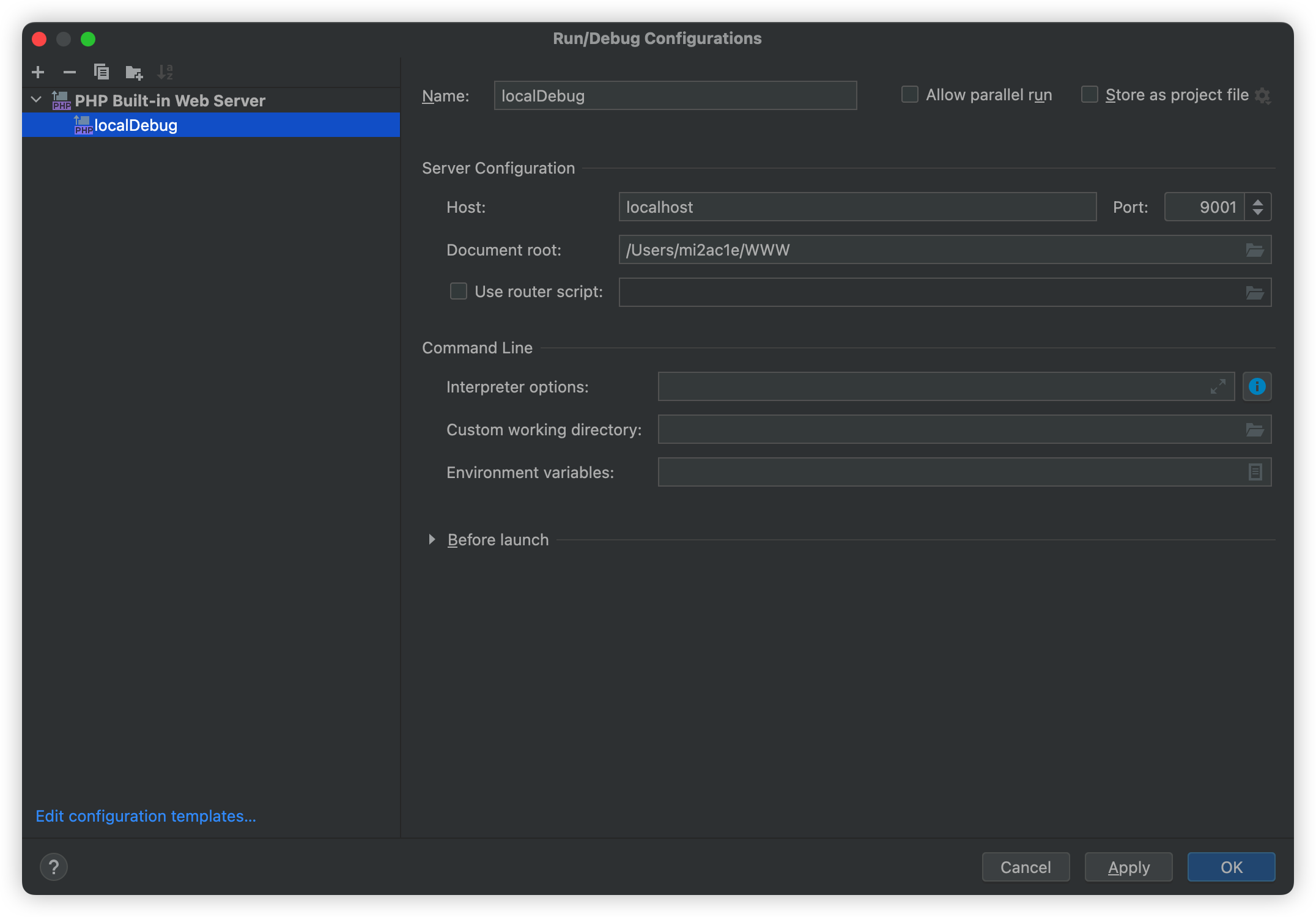Browse for Custom working directory folder
The image size is (1316, 917).
click(x=1255, y=430)
